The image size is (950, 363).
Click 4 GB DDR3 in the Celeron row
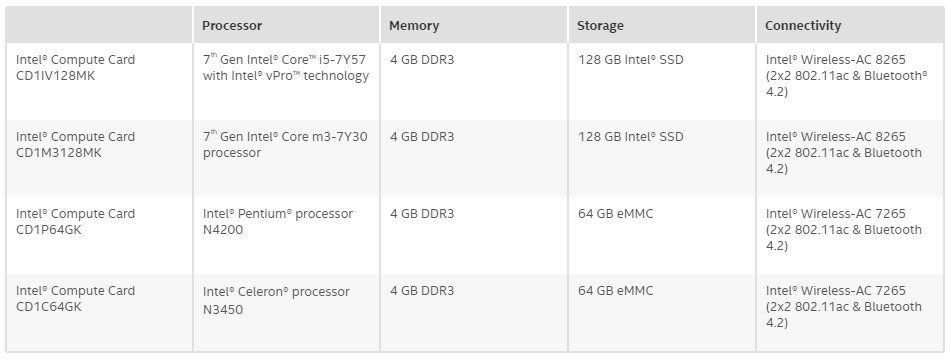click(x=422, y=290)
